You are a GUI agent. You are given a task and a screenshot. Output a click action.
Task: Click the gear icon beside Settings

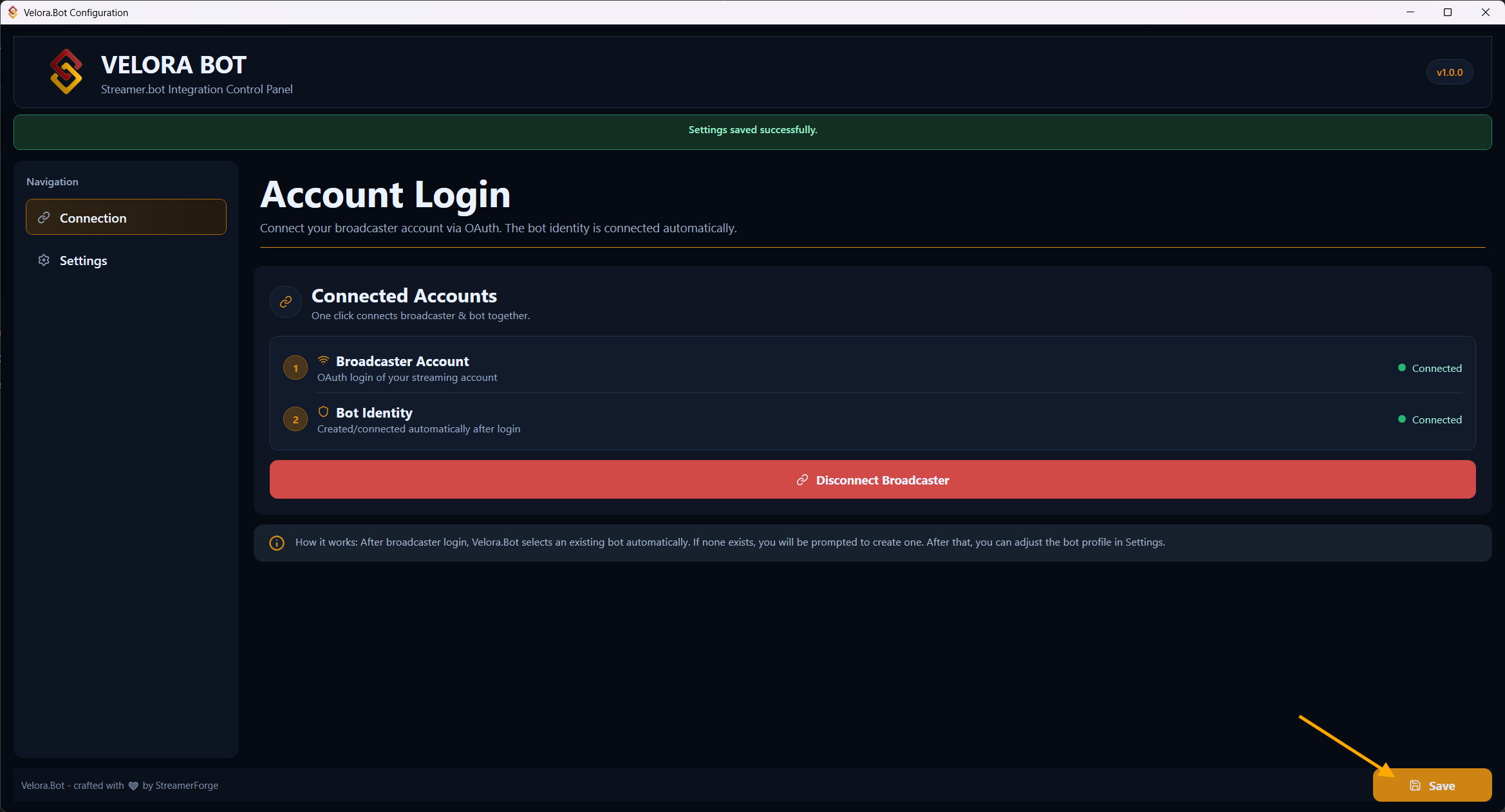tap(44, 260)
